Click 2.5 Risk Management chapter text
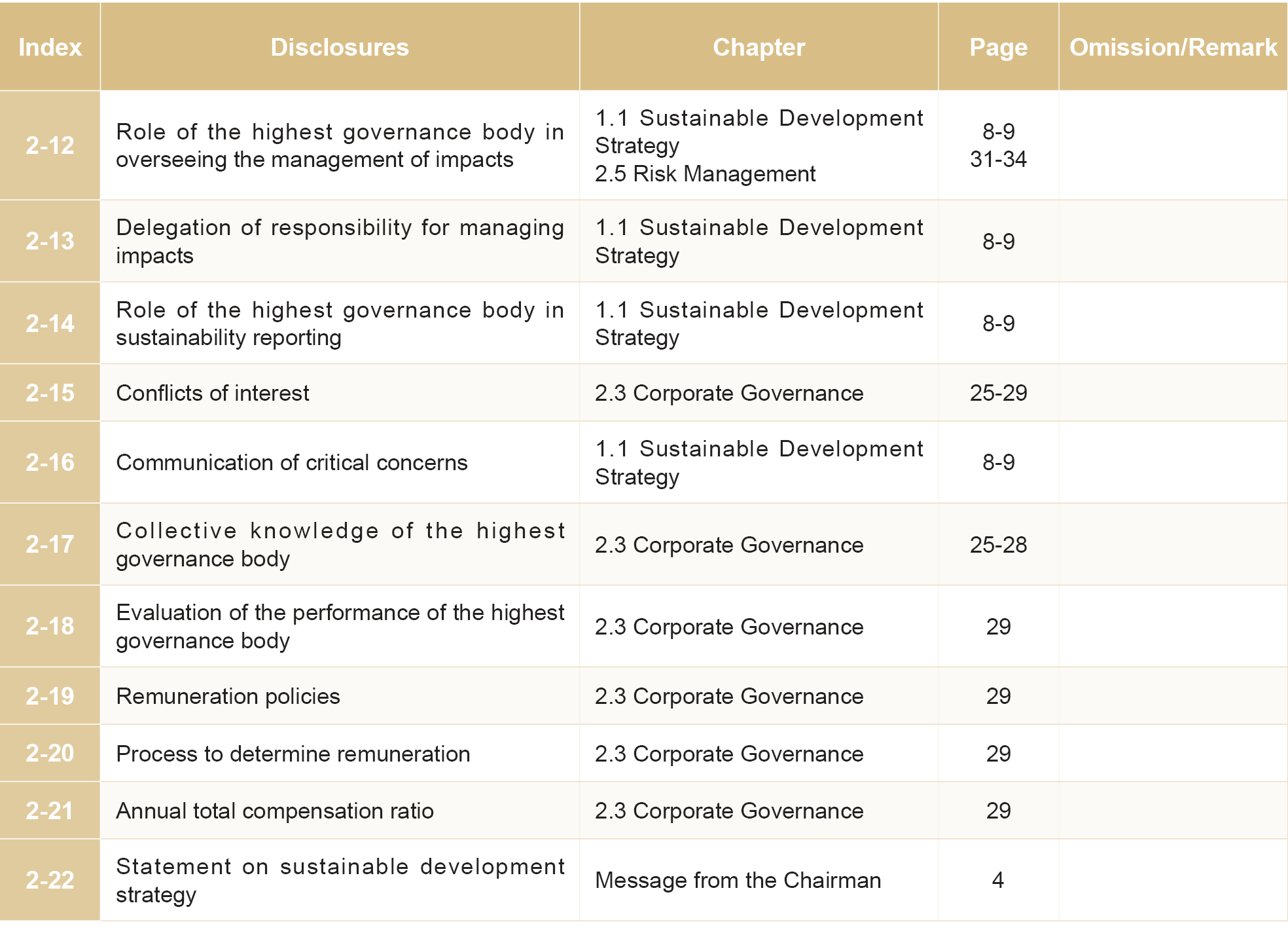 pos(705,174)
